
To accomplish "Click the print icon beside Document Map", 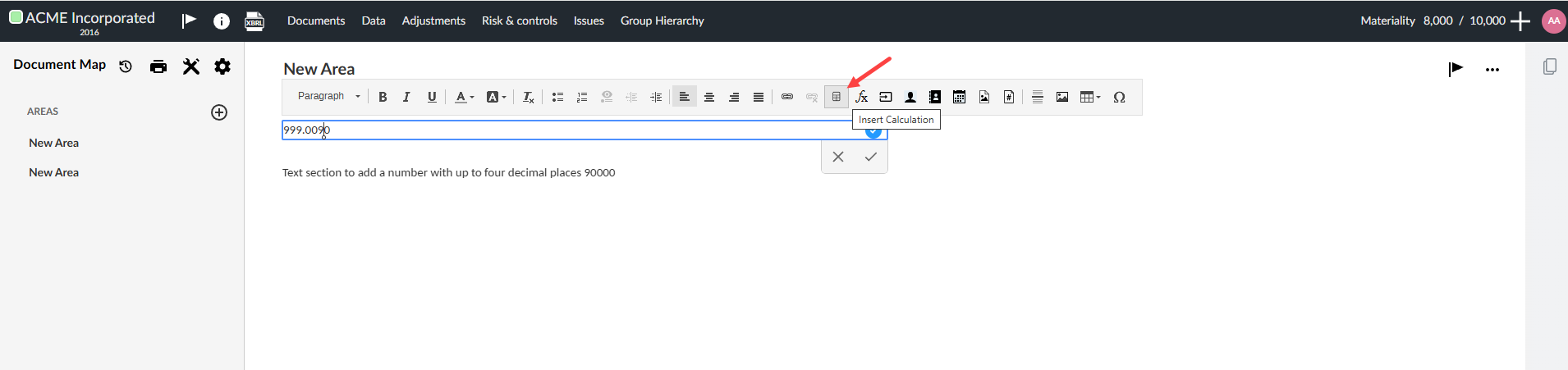I will (x=158, y=66).
